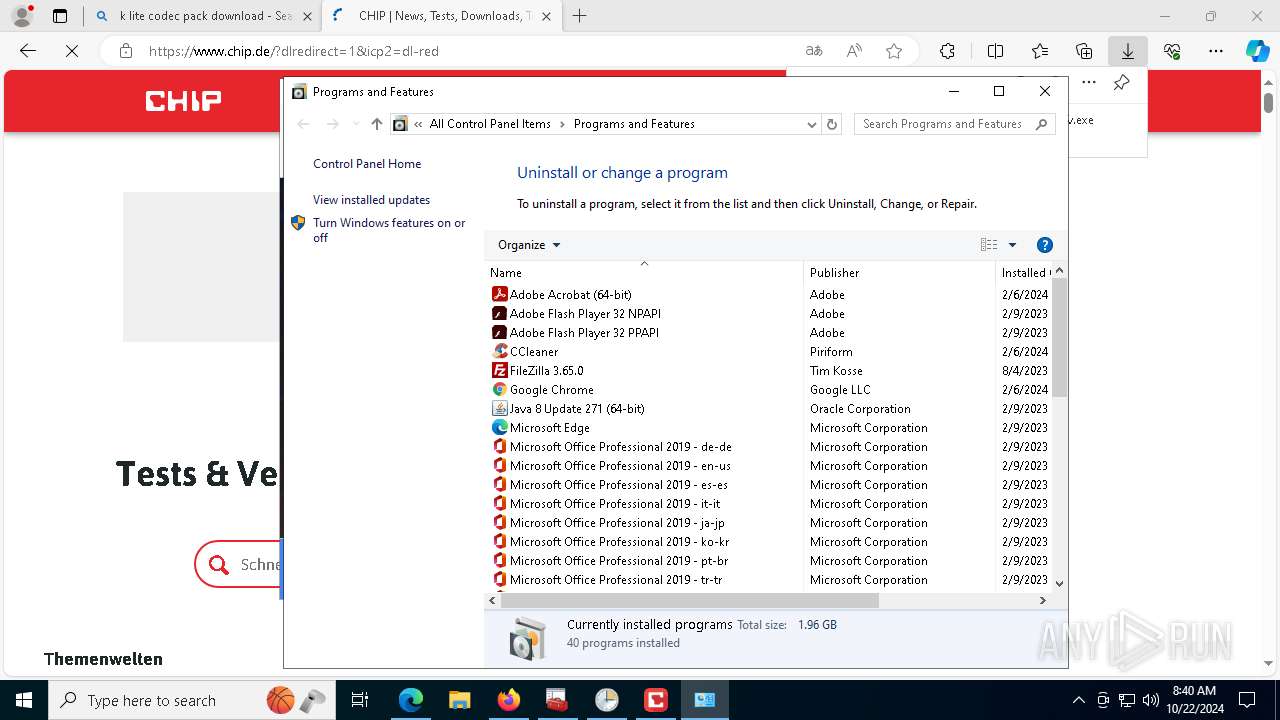Select Microsoft Office Professional 2019 - tr-tr

tap(616, 580)
